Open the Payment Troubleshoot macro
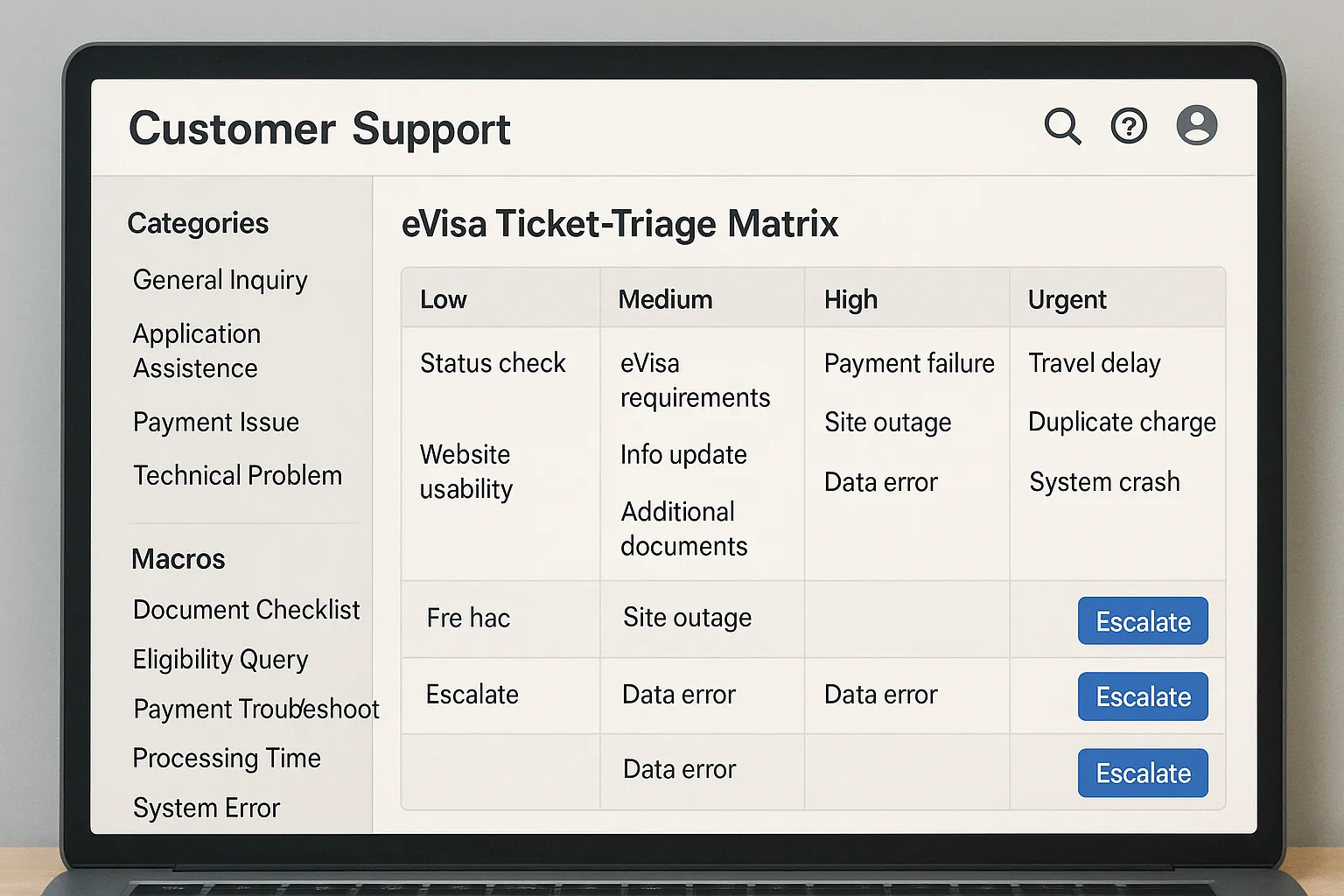The width and height of the screenshot is (1344, 896). tap(255, 709)
